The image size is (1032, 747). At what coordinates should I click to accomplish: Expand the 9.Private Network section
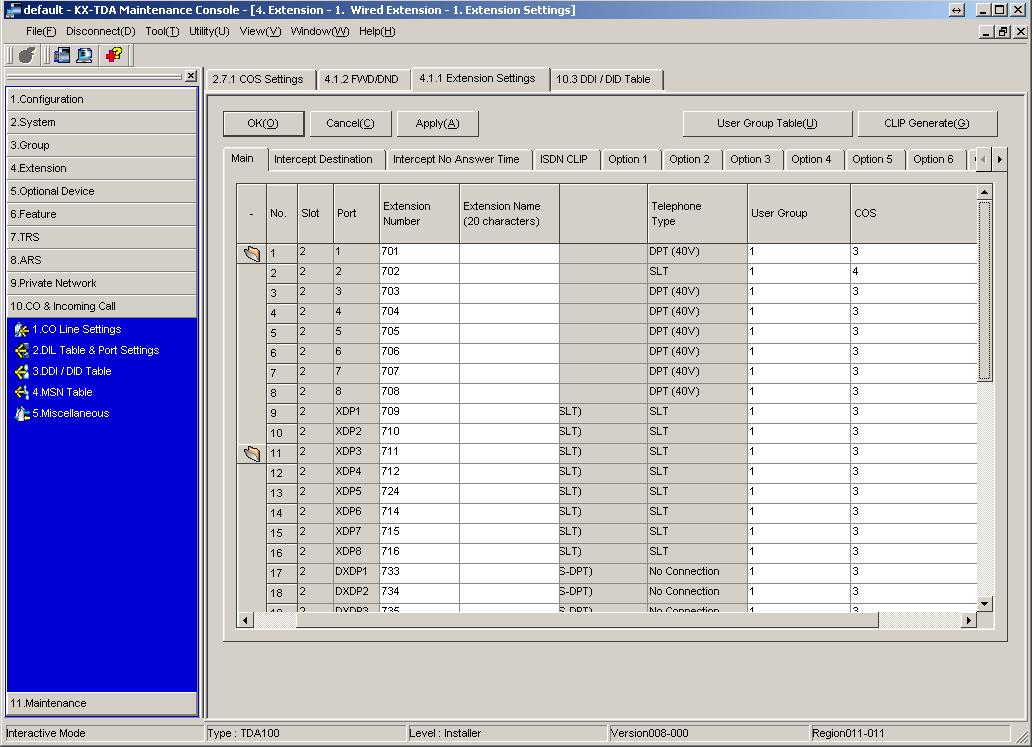point(101,284)
